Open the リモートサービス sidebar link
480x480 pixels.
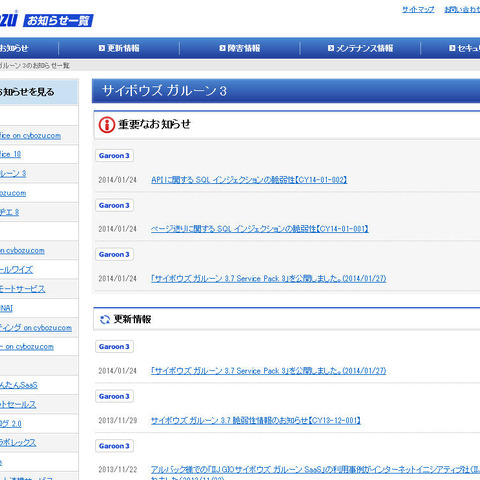pos(22,289)
